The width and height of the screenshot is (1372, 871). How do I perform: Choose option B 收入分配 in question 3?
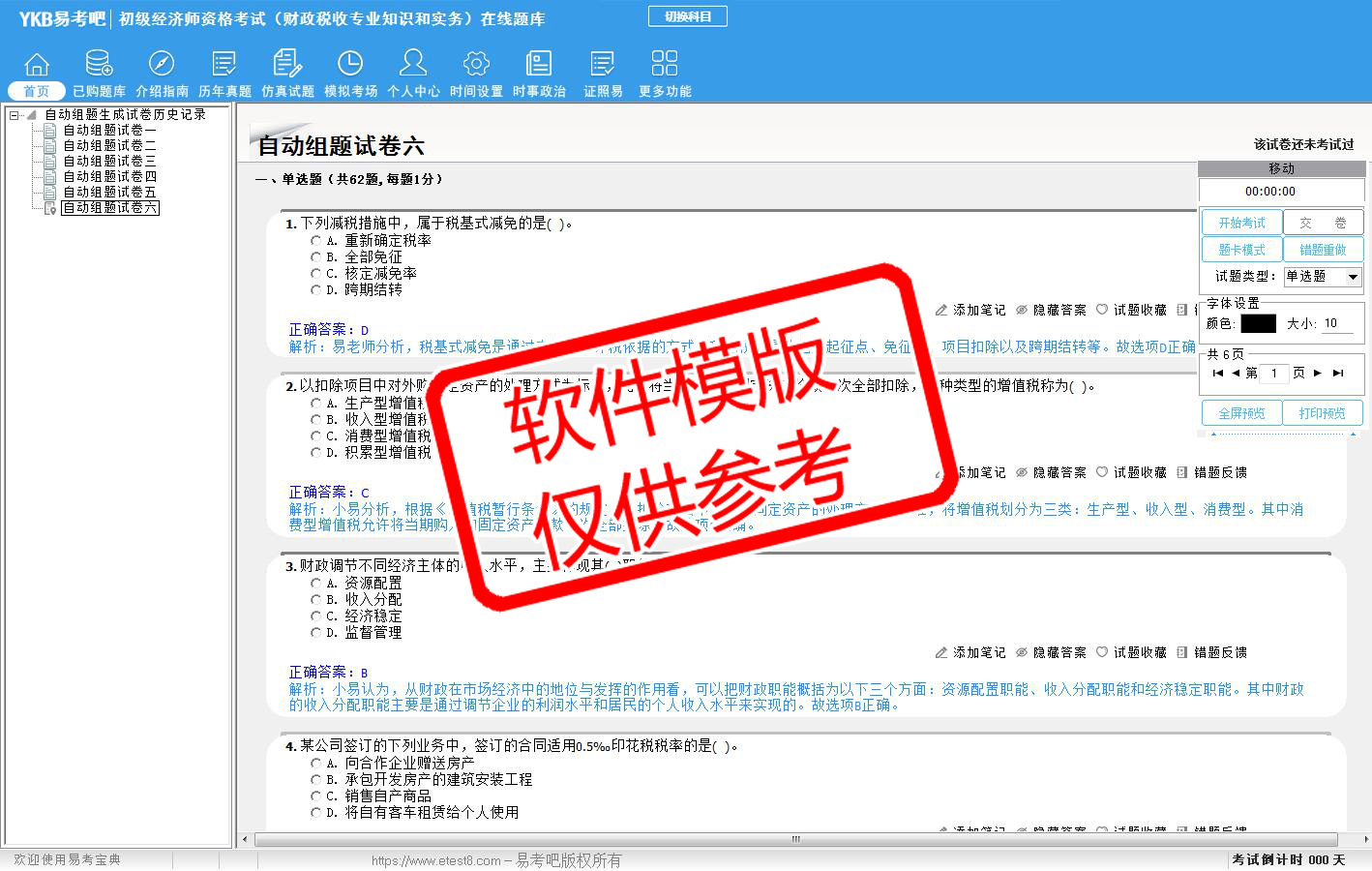pyautogui.click(x=316, y=600)
